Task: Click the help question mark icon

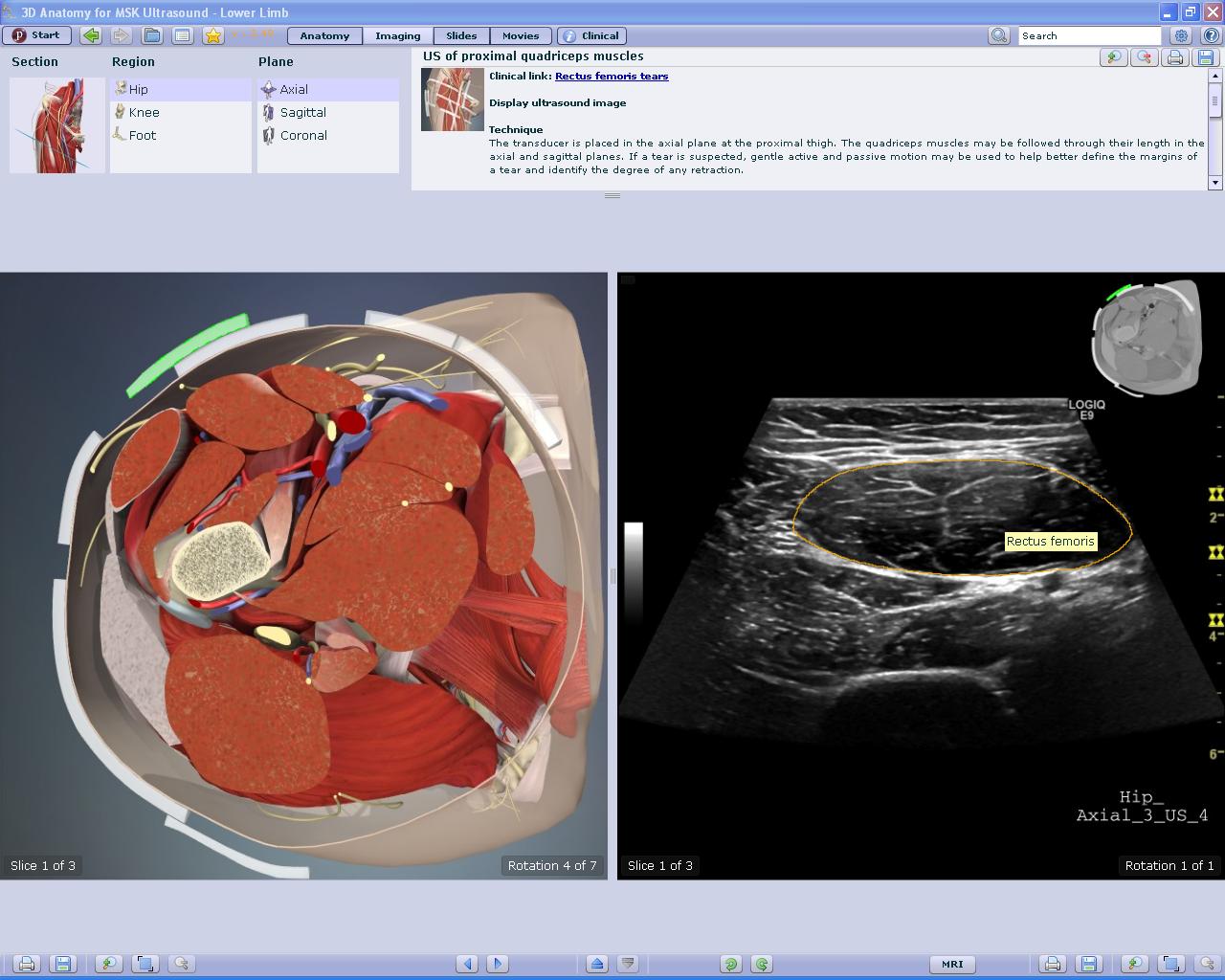Action: 1211,35
